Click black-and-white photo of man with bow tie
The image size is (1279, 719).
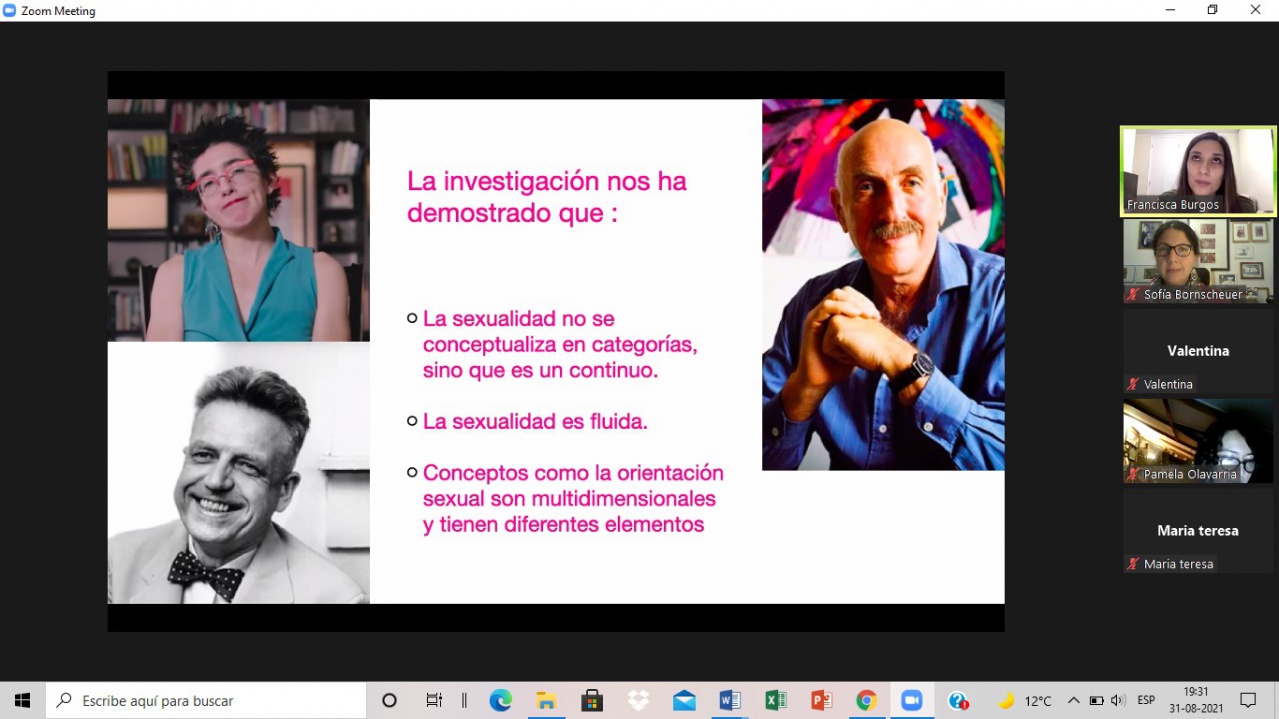click(239, 473)
